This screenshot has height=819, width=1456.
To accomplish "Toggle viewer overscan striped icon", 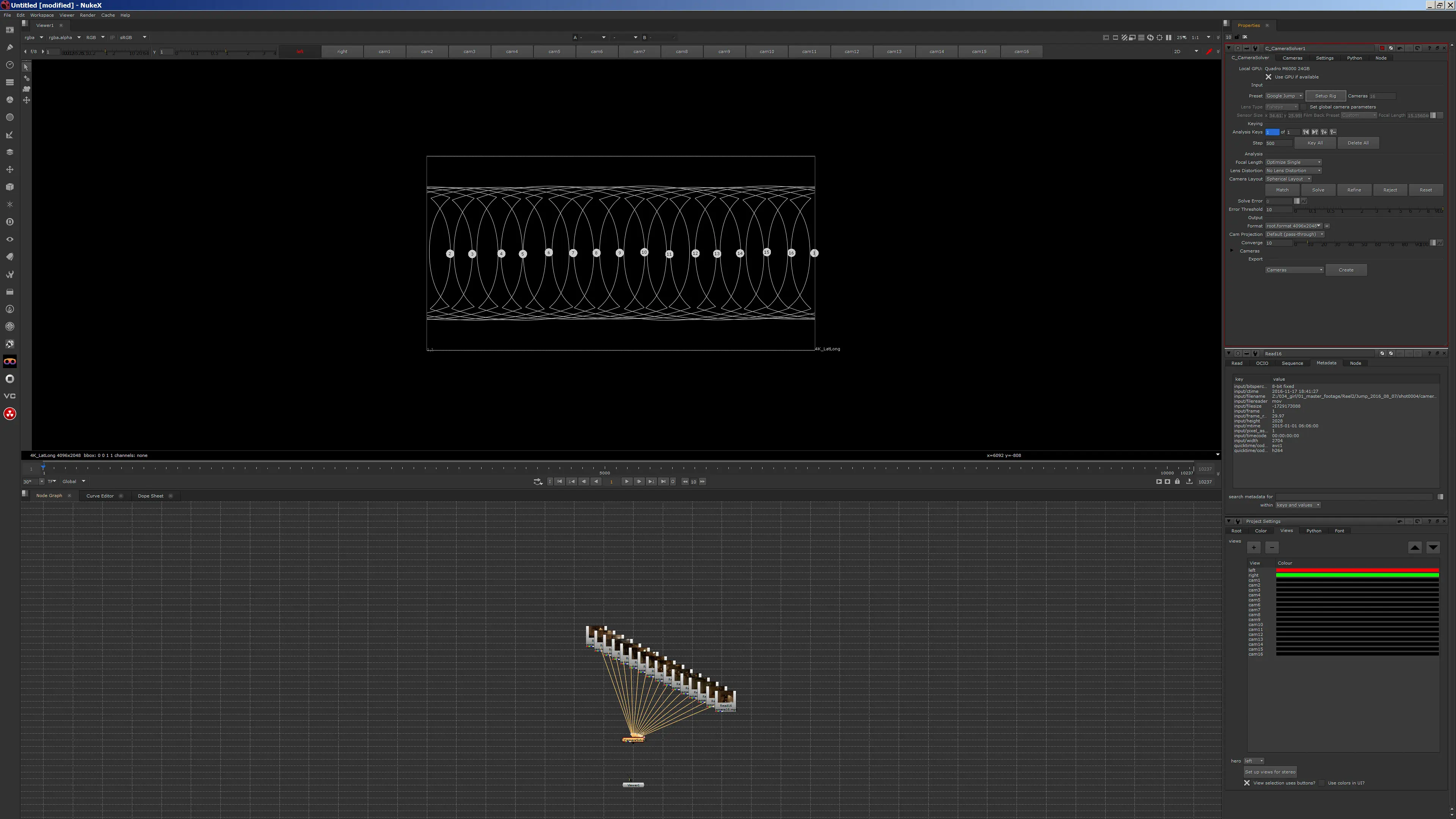I will click(x=1124, y=37).
